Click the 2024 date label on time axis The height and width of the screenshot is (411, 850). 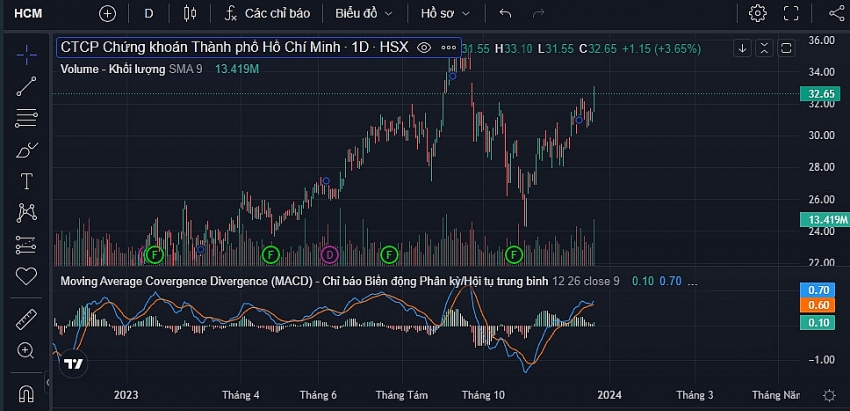(x=609, y=395)
